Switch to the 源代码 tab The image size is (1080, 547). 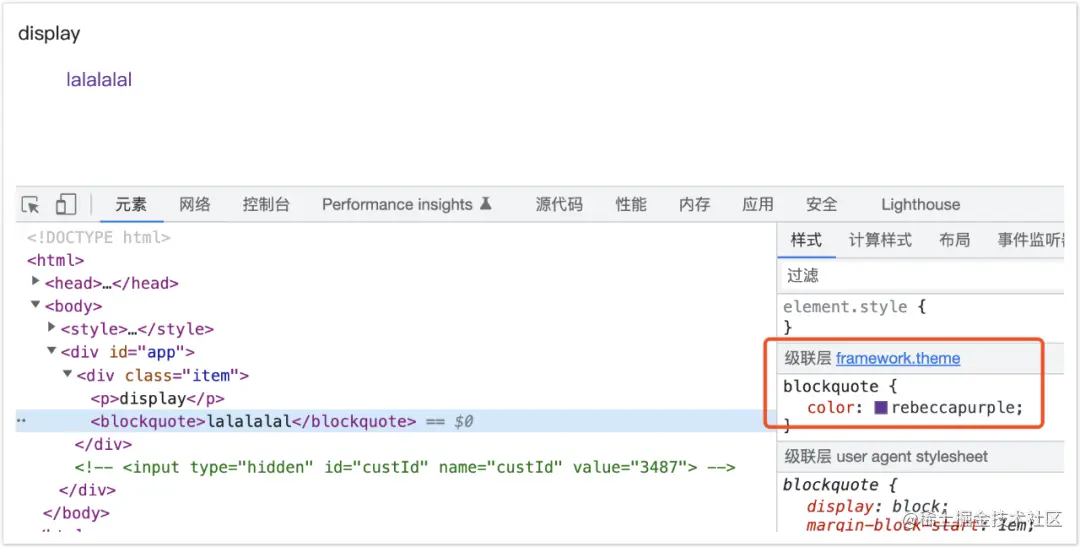click(559, 205)
